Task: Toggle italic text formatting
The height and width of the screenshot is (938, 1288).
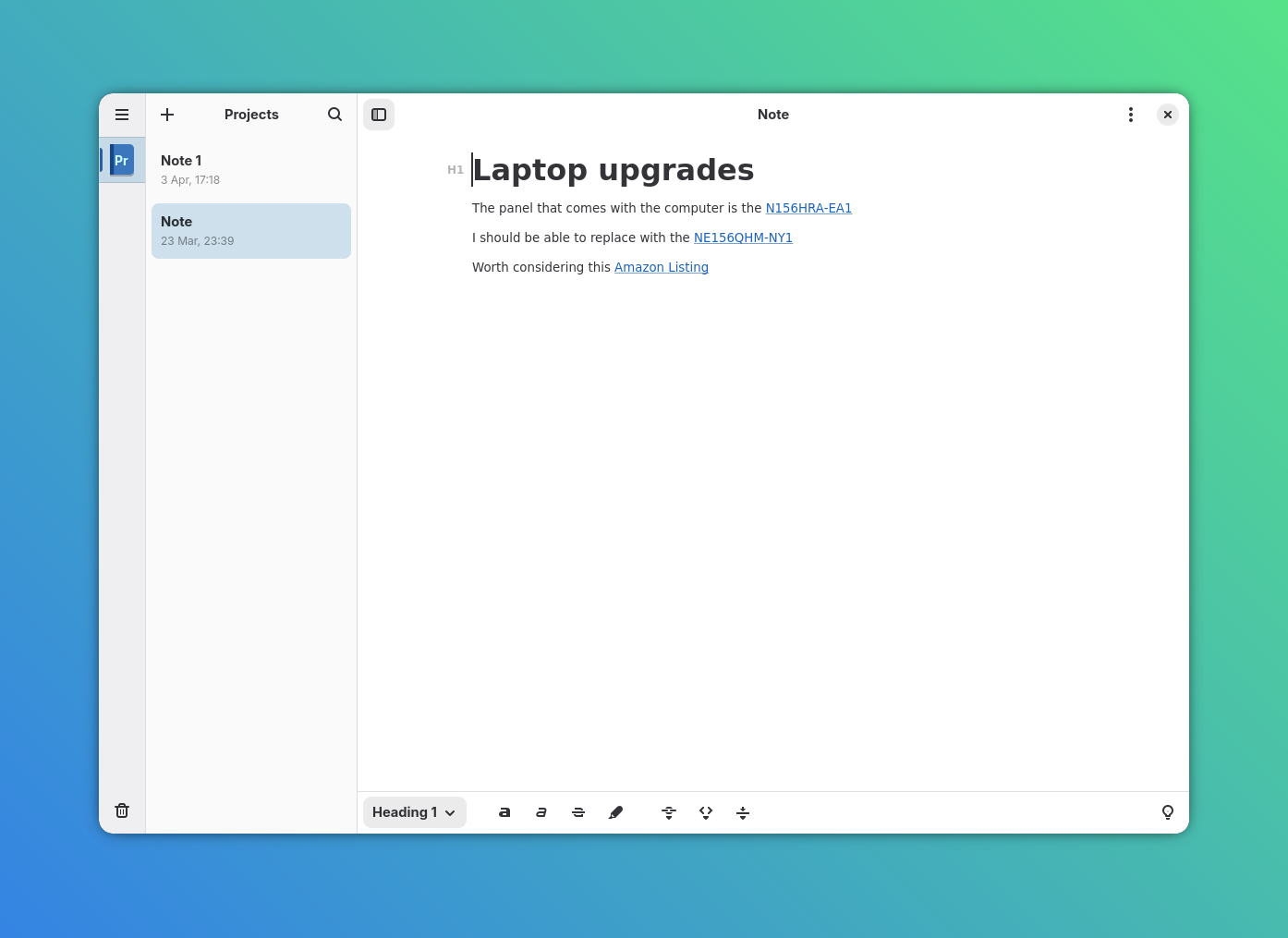Action: 541,812
